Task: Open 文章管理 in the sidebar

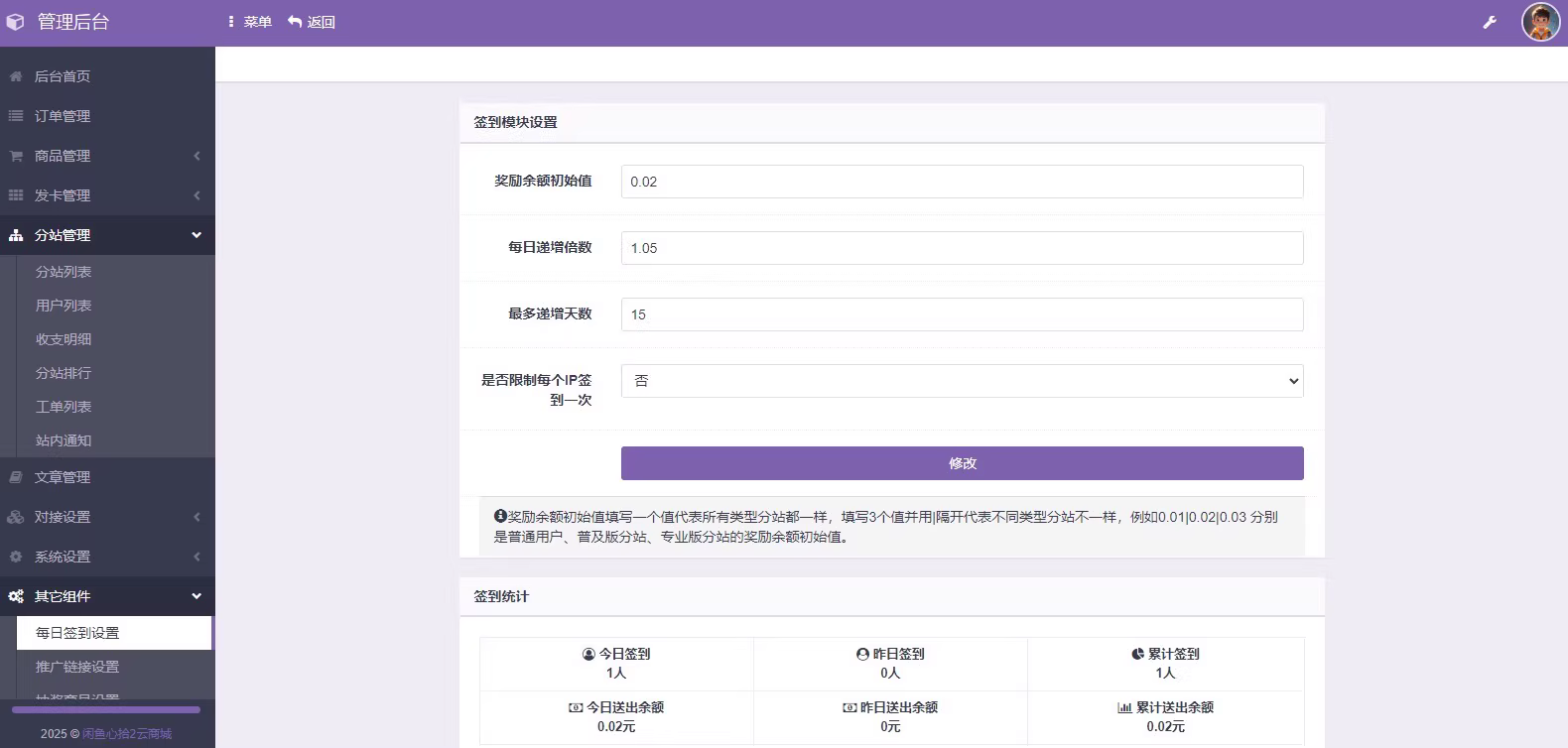Action: pyautogui.click(x=107, y=477)
